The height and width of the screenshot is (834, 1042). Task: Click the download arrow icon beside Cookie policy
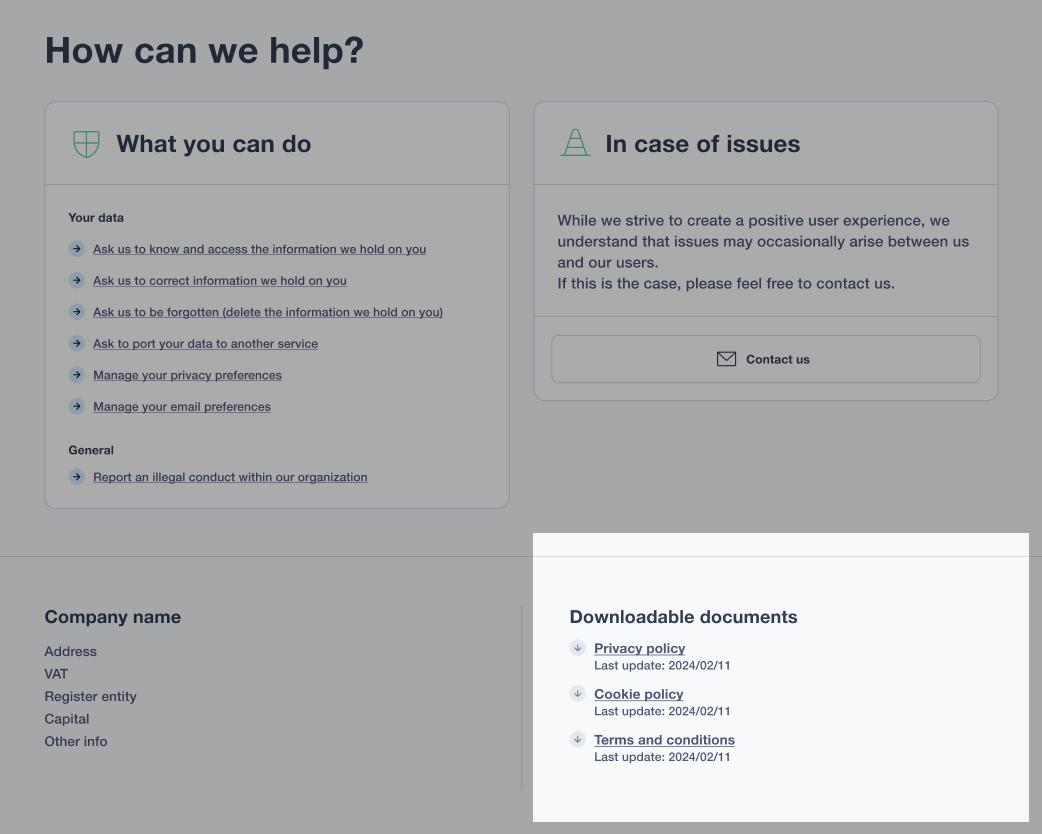pyautogui.click(x=577, y=694)
